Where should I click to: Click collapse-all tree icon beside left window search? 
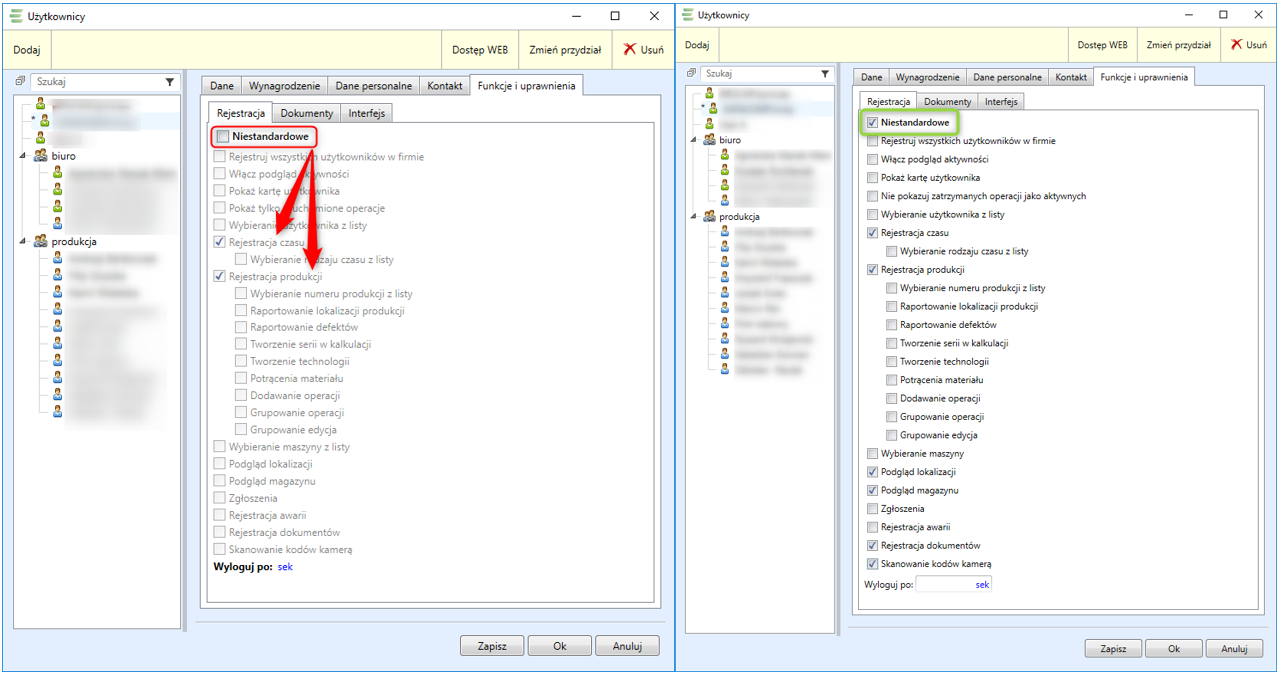tap(20, 82)
